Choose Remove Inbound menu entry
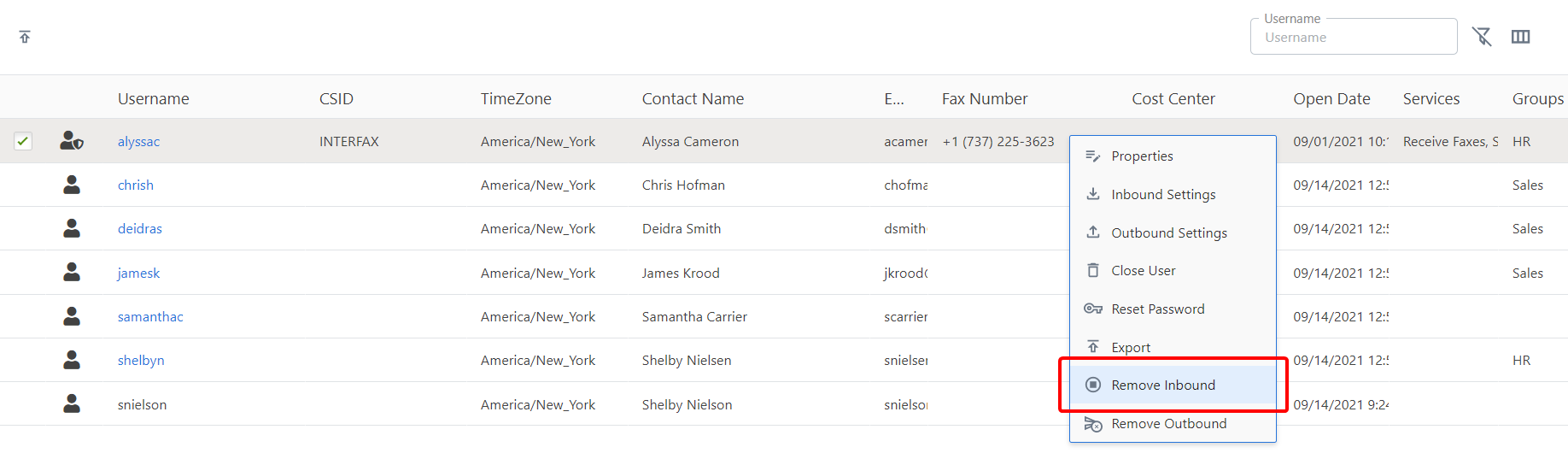Viewport: 1568px width, 453px height. pos(1162,385)
